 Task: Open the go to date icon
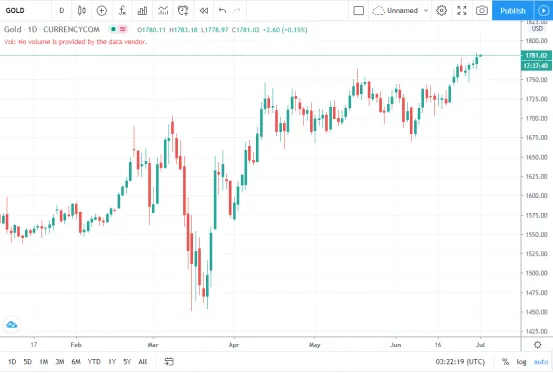[169, 362]
